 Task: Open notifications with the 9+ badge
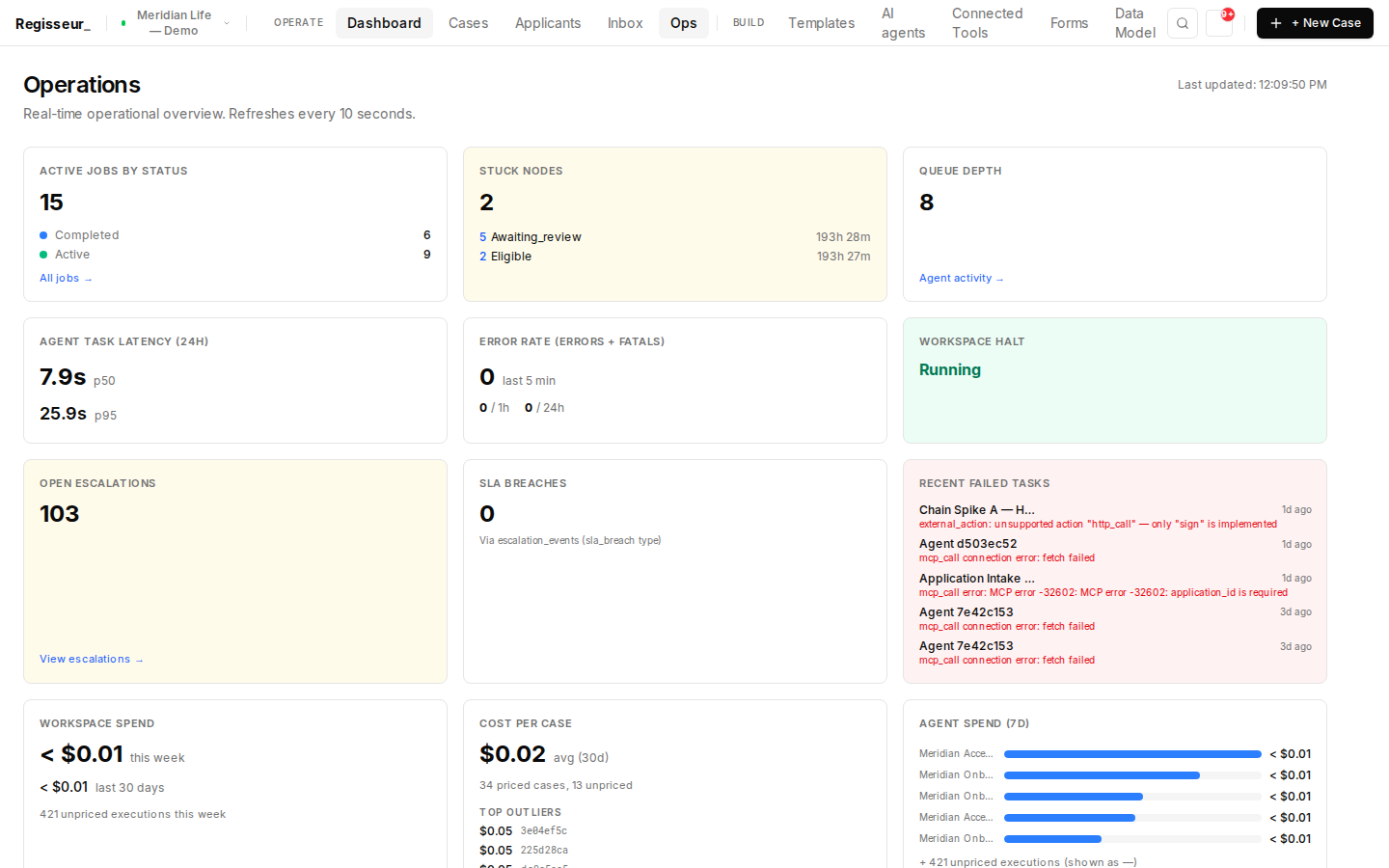coord(1219,23)
